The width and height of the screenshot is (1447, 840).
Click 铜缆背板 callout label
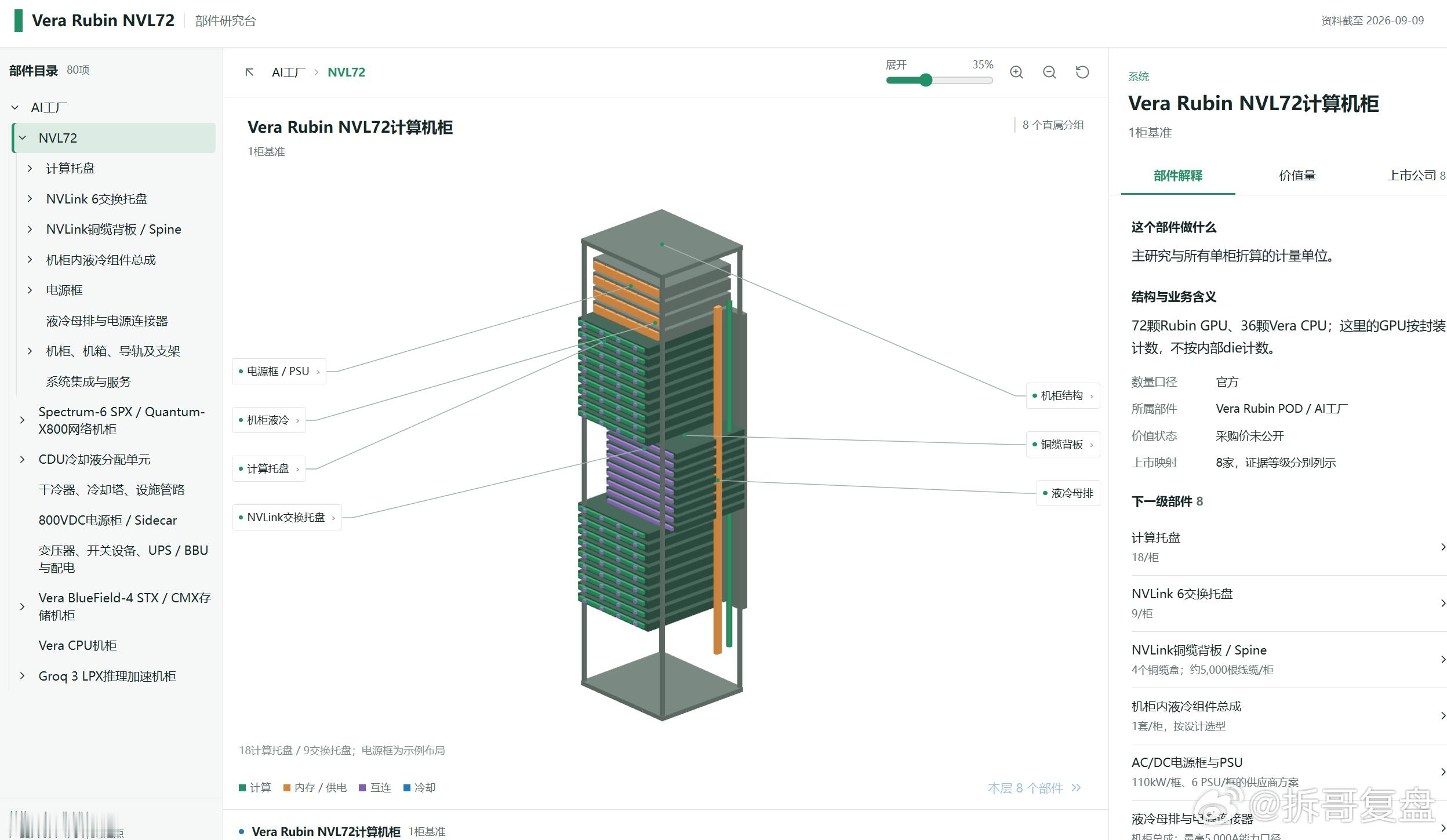pos(1063,445)
